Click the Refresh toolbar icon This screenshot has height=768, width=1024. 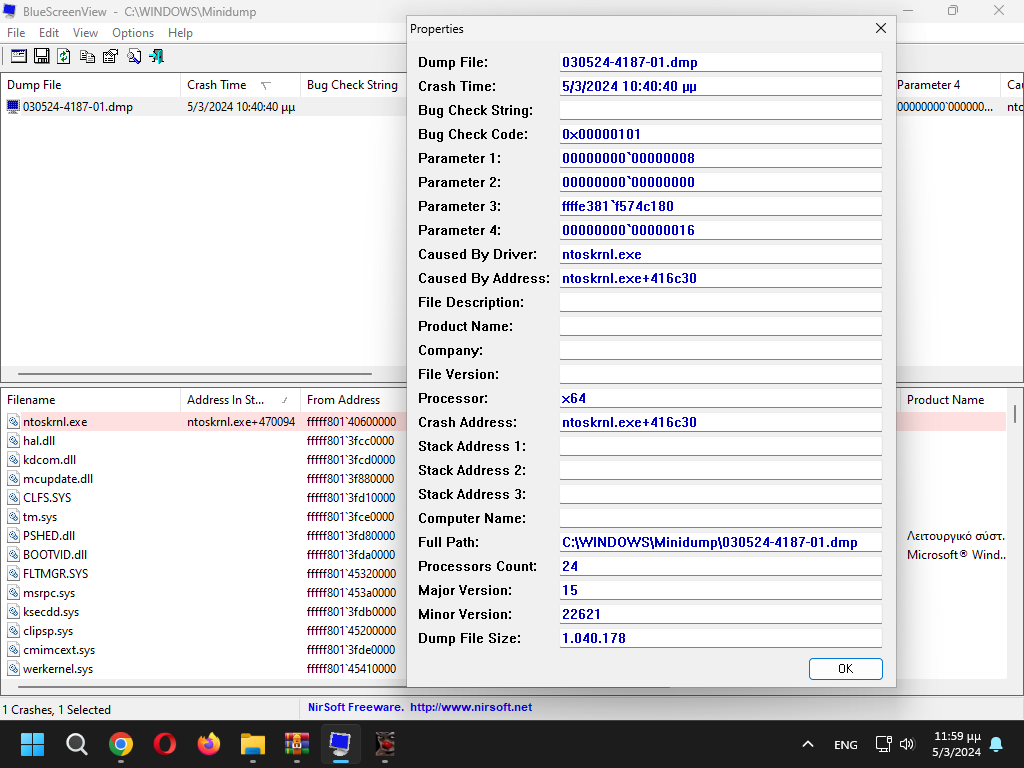pyautogui.click(x=64, y=56)
